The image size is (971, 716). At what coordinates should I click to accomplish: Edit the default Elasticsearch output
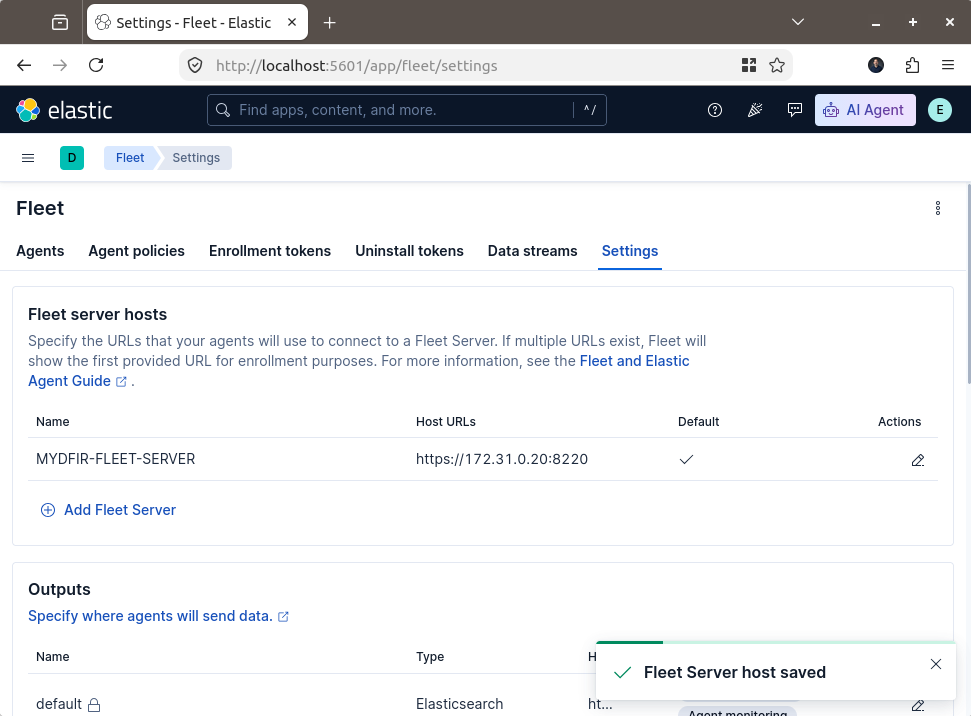pos(918,705)
